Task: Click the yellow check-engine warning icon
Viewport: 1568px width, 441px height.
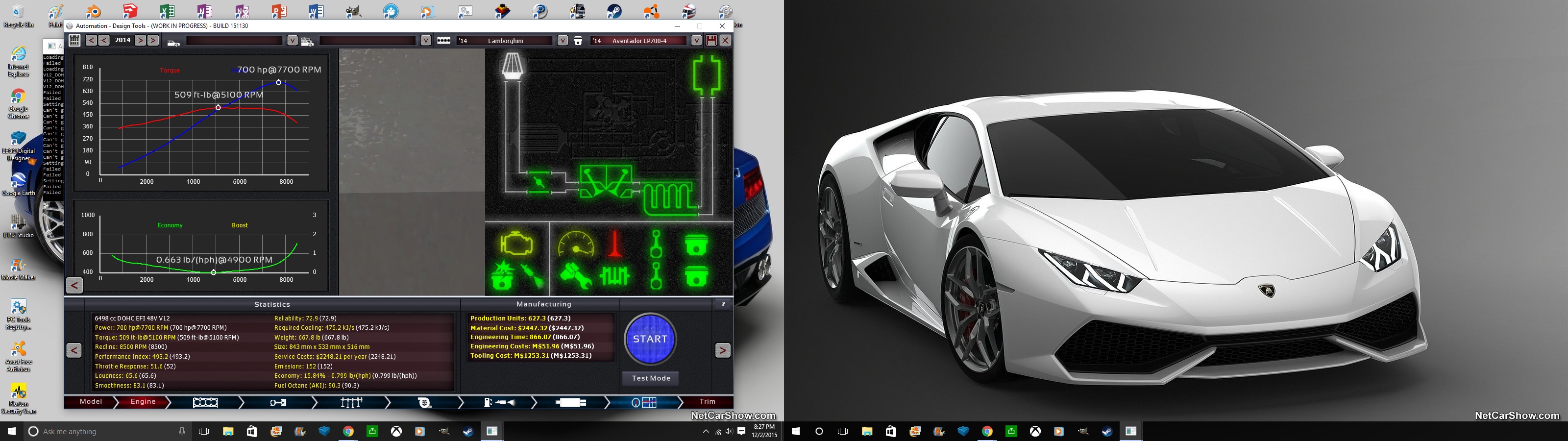Action: point(516,244)
